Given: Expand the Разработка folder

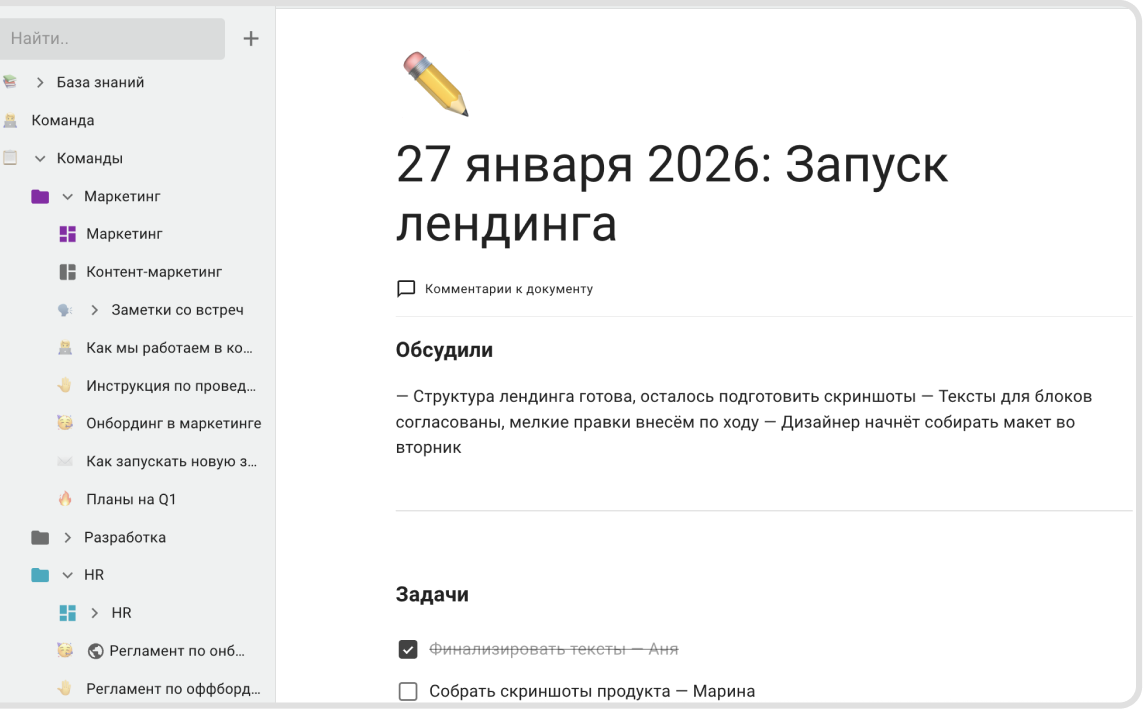Looking at the screenshot, I should (68, 538).
